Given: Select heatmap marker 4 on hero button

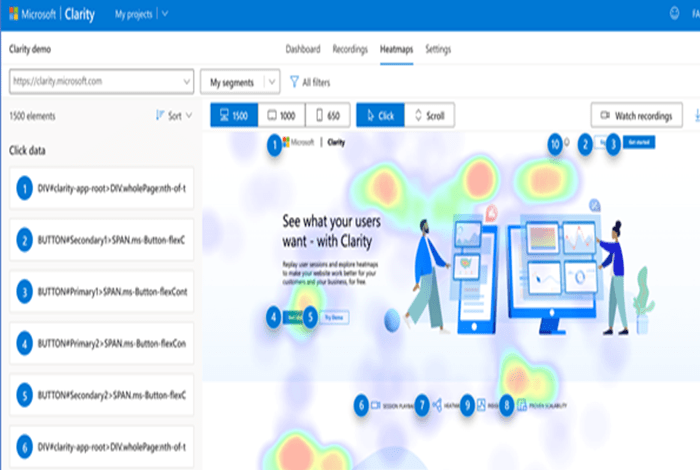Looking at the screenshot, I should (274, 317).
